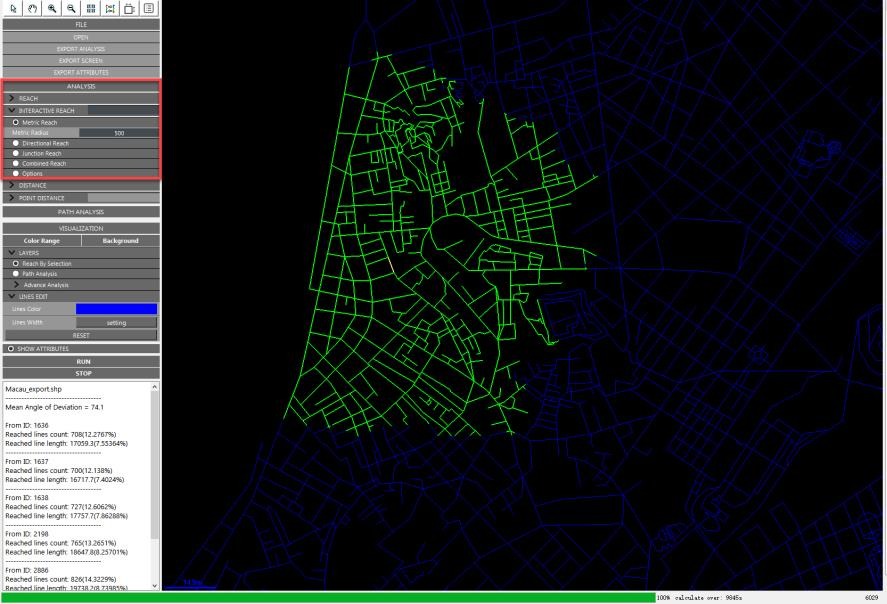The height and width of the screenshot is (604, 887).
Task: Click the From ID: 1638 entry
Action: 27,498
